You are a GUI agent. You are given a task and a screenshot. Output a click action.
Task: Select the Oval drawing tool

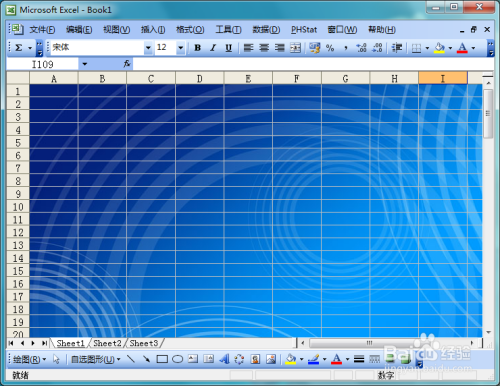click(177, 359)
